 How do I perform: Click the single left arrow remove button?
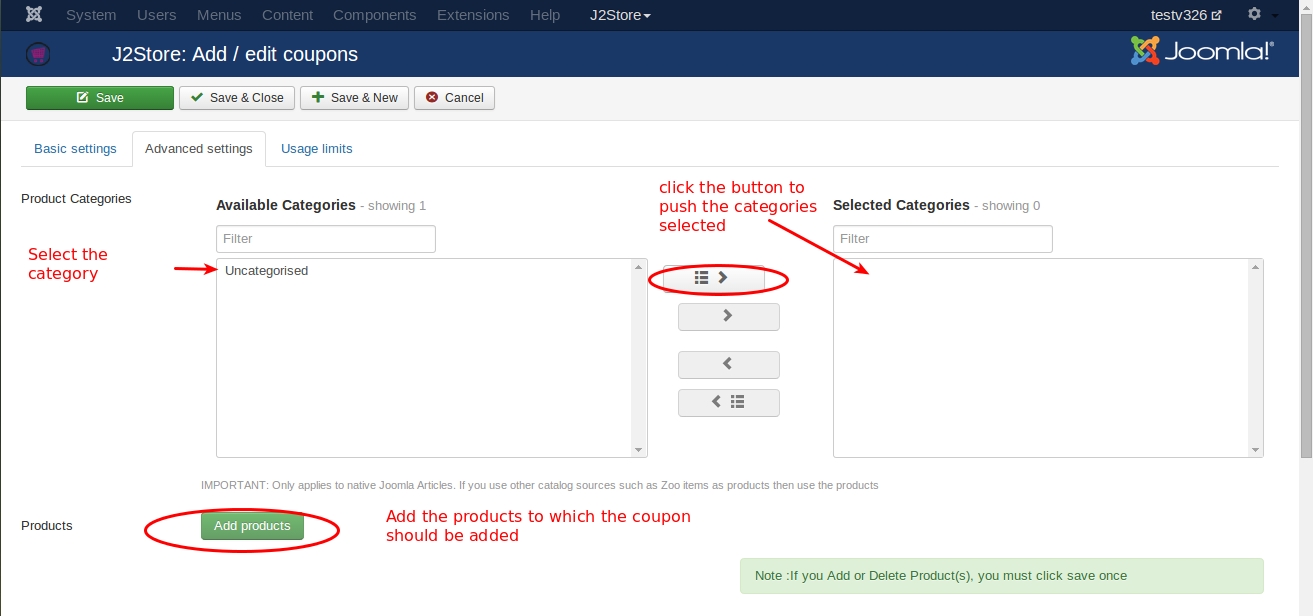click(x=728, y=364)
